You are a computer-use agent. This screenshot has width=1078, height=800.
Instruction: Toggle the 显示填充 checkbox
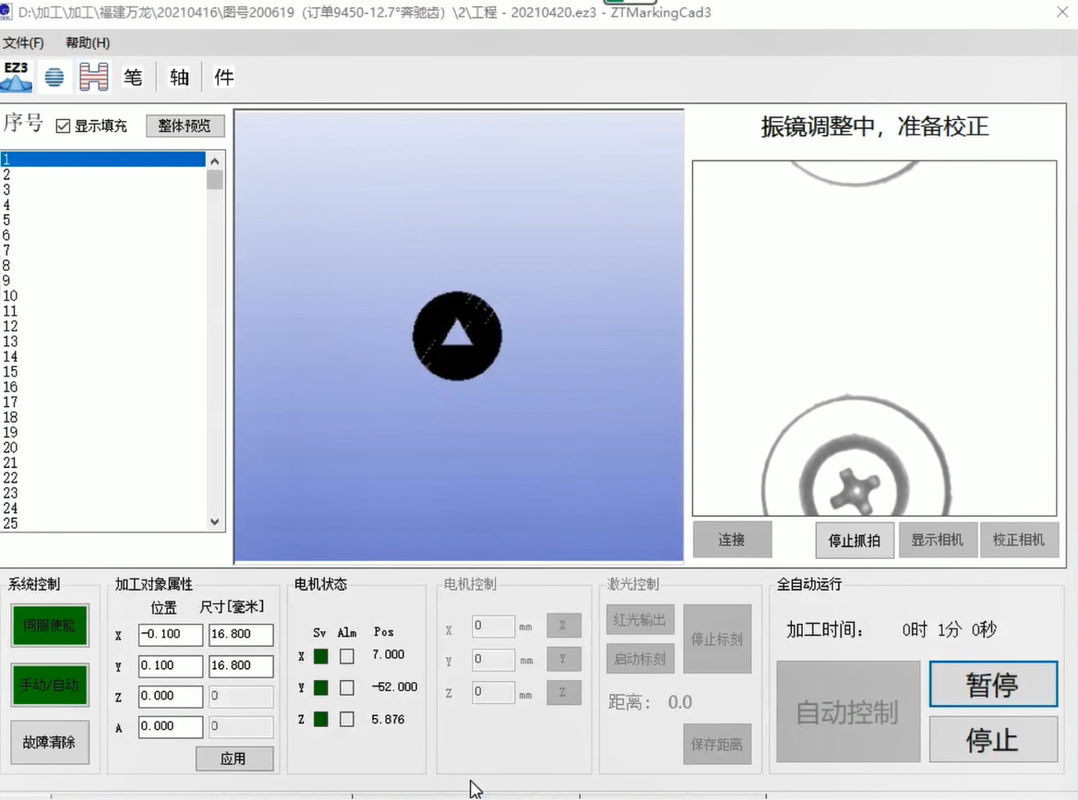click(63, 126)
